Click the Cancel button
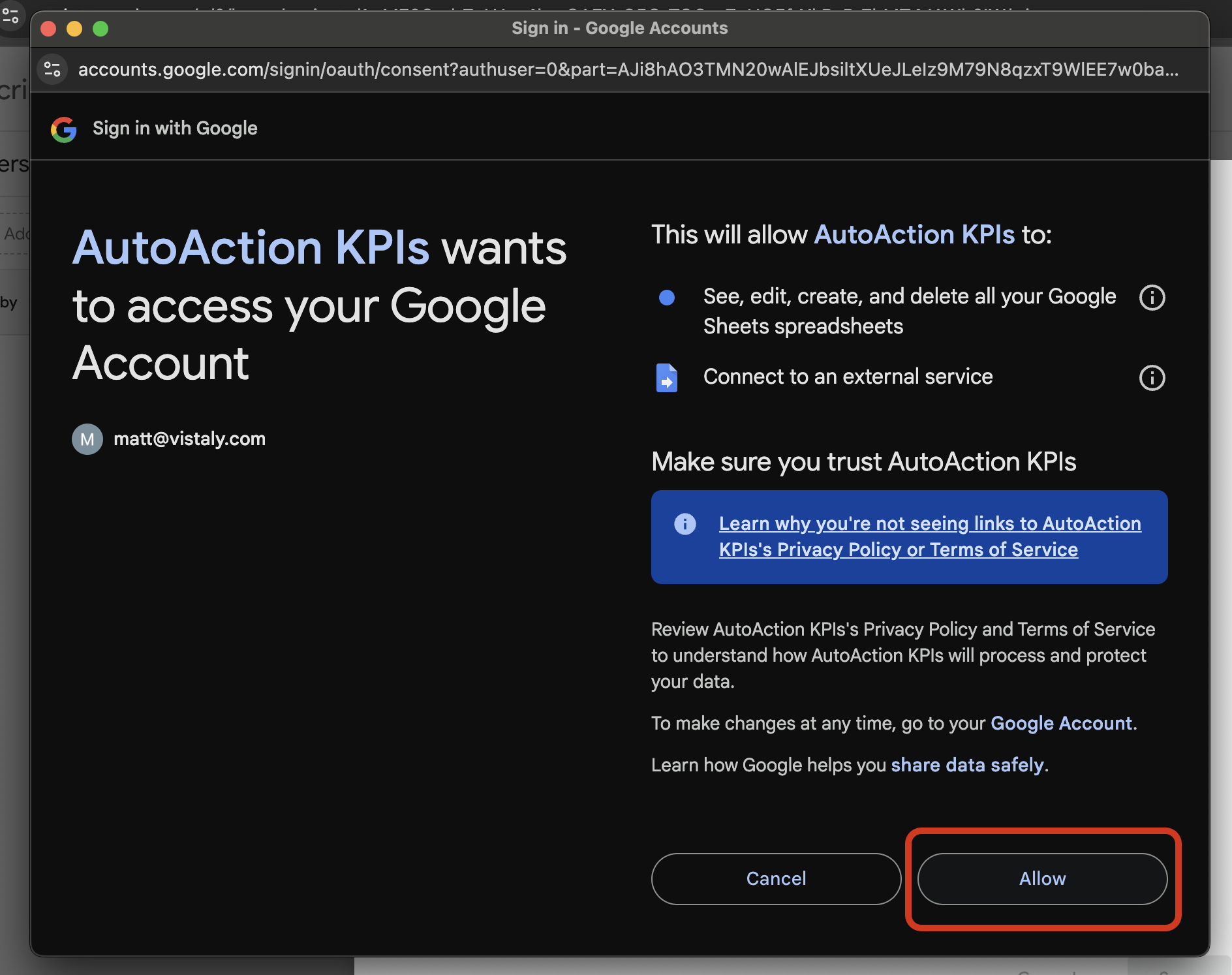The image size is (1232, 975). point(776,878)
